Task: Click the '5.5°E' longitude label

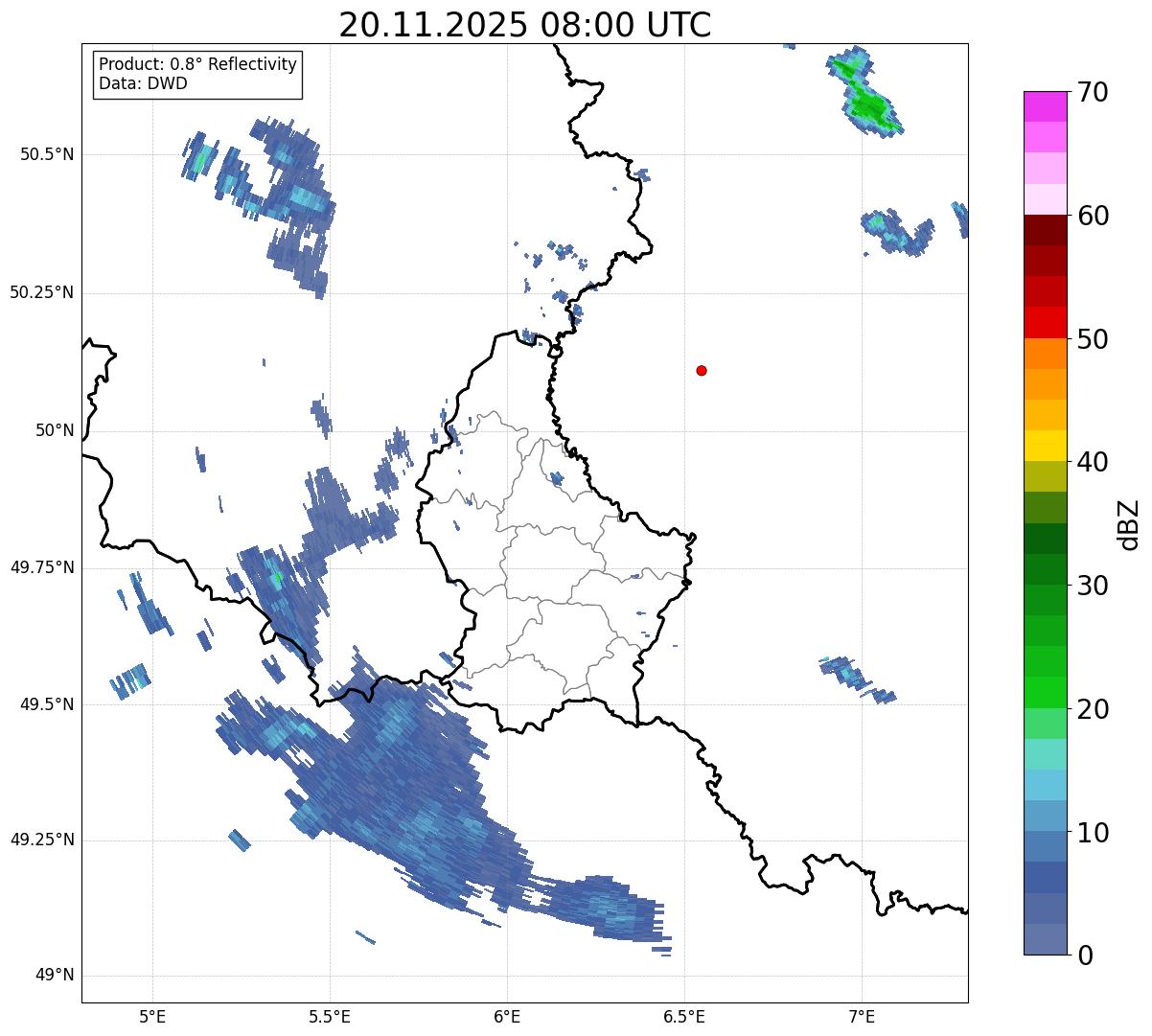Action: pyautogui.click(x=330, y=1017)
